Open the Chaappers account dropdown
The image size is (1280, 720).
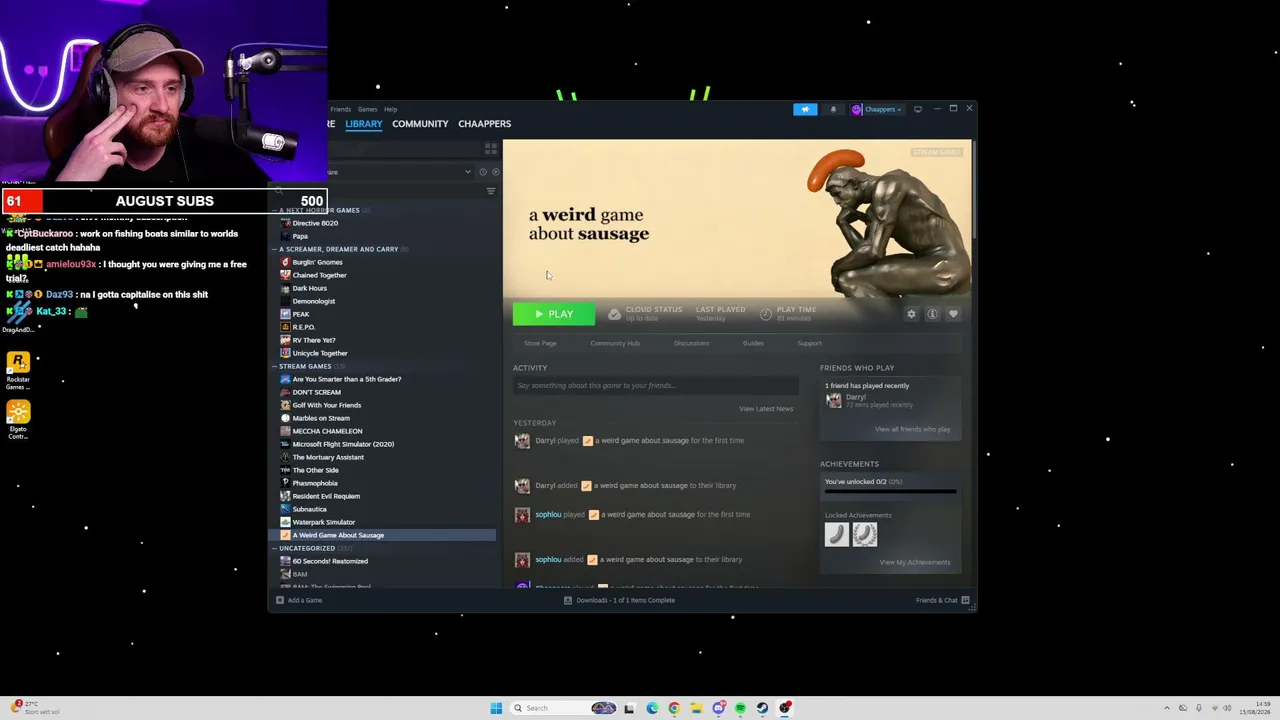point(877,109)
